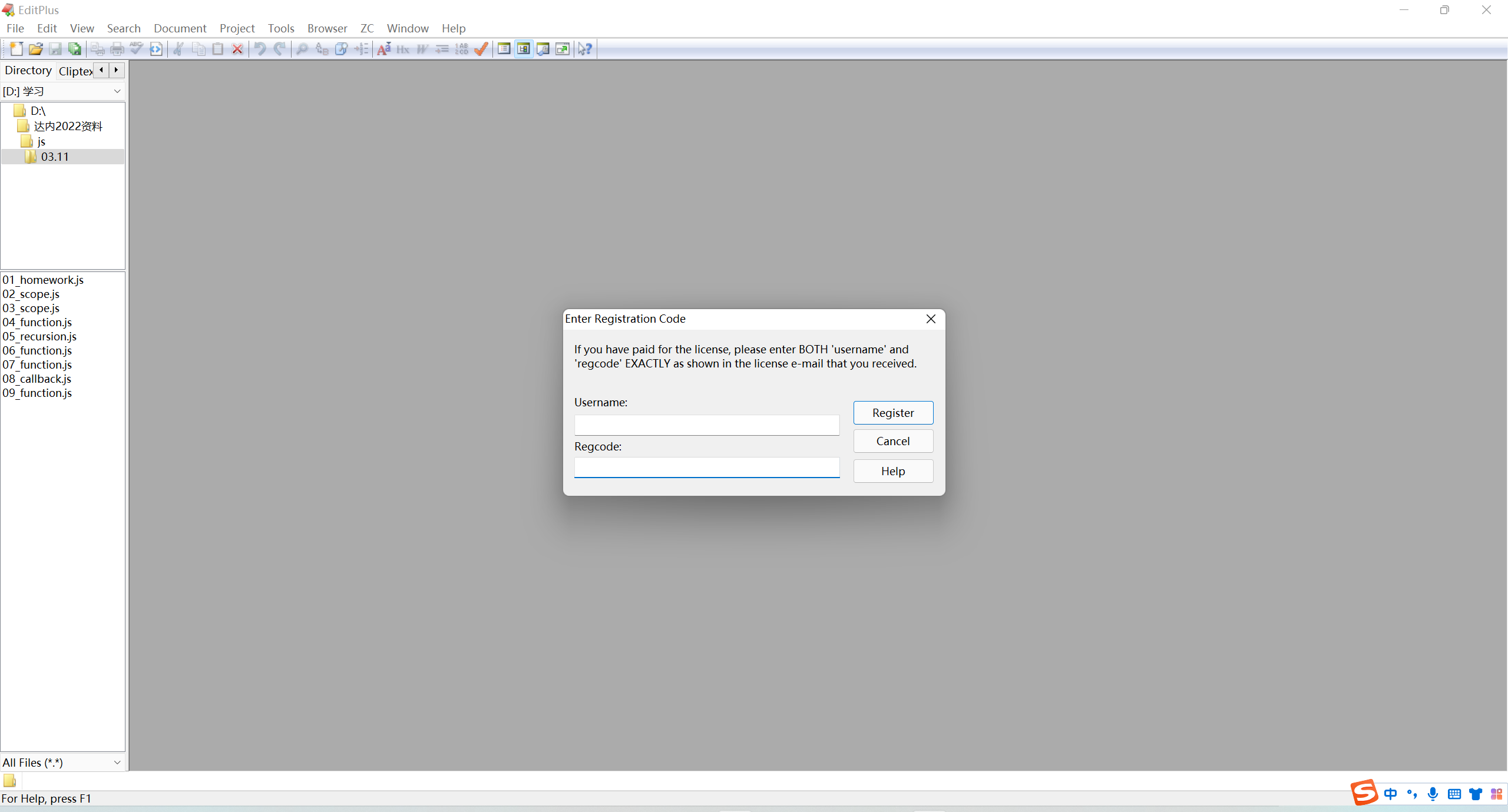Click the Save All toolbar icon
The width and height of the screenshot is (1508, 812).
(75, 49)
